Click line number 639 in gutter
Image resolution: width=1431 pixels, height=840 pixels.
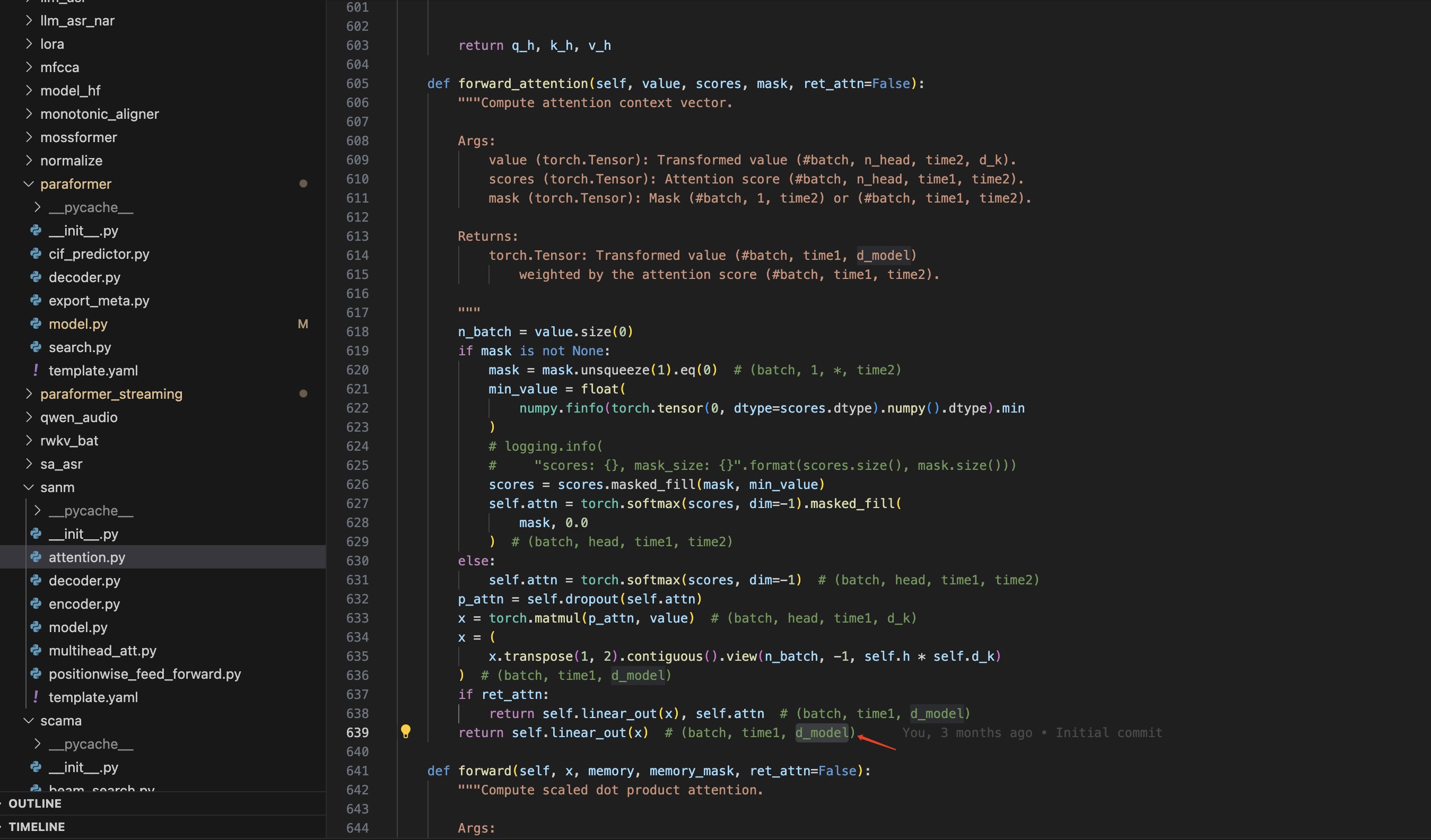coord(357,732)
